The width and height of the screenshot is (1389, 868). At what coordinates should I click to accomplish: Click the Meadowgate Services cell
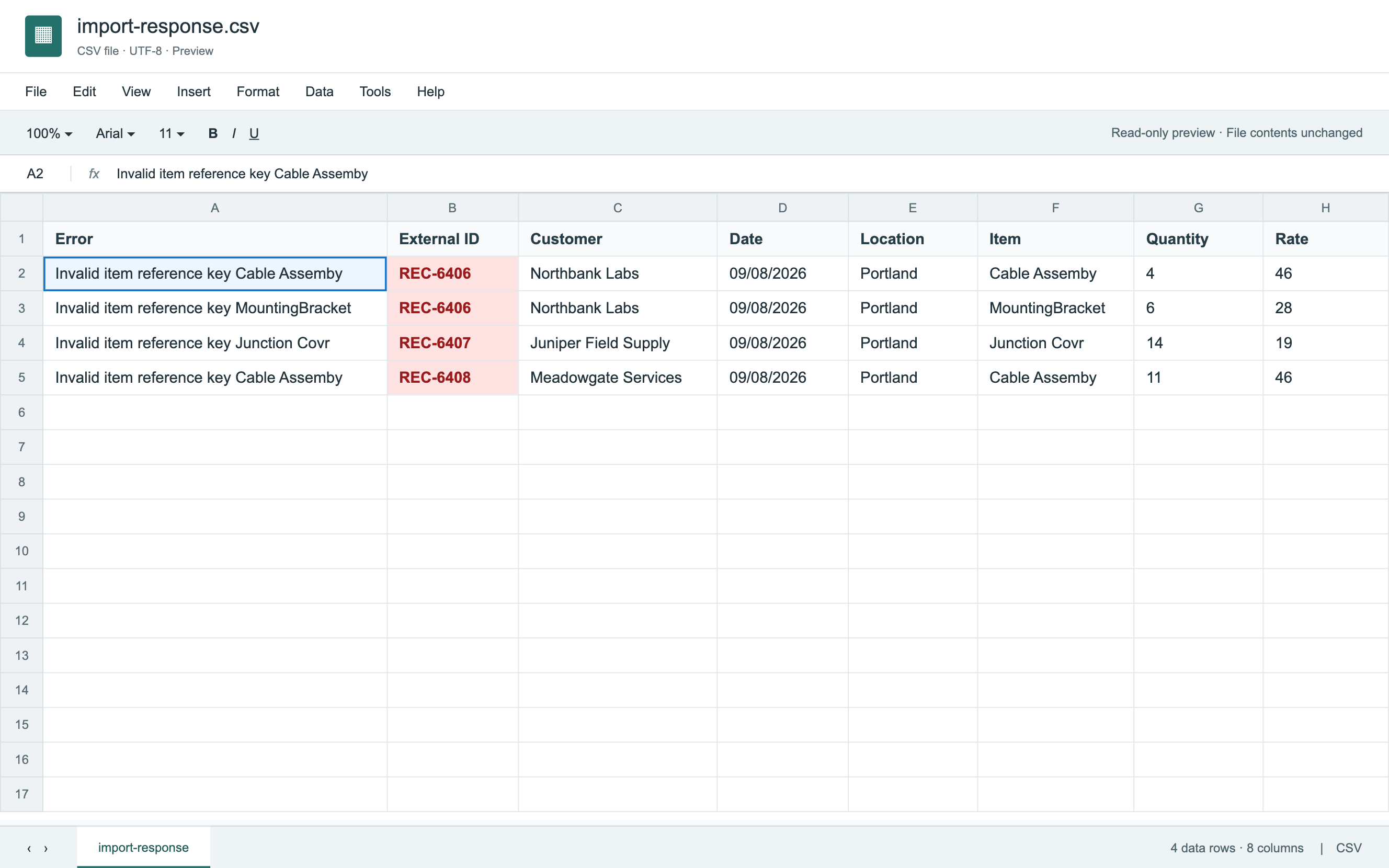click(618, 377)
